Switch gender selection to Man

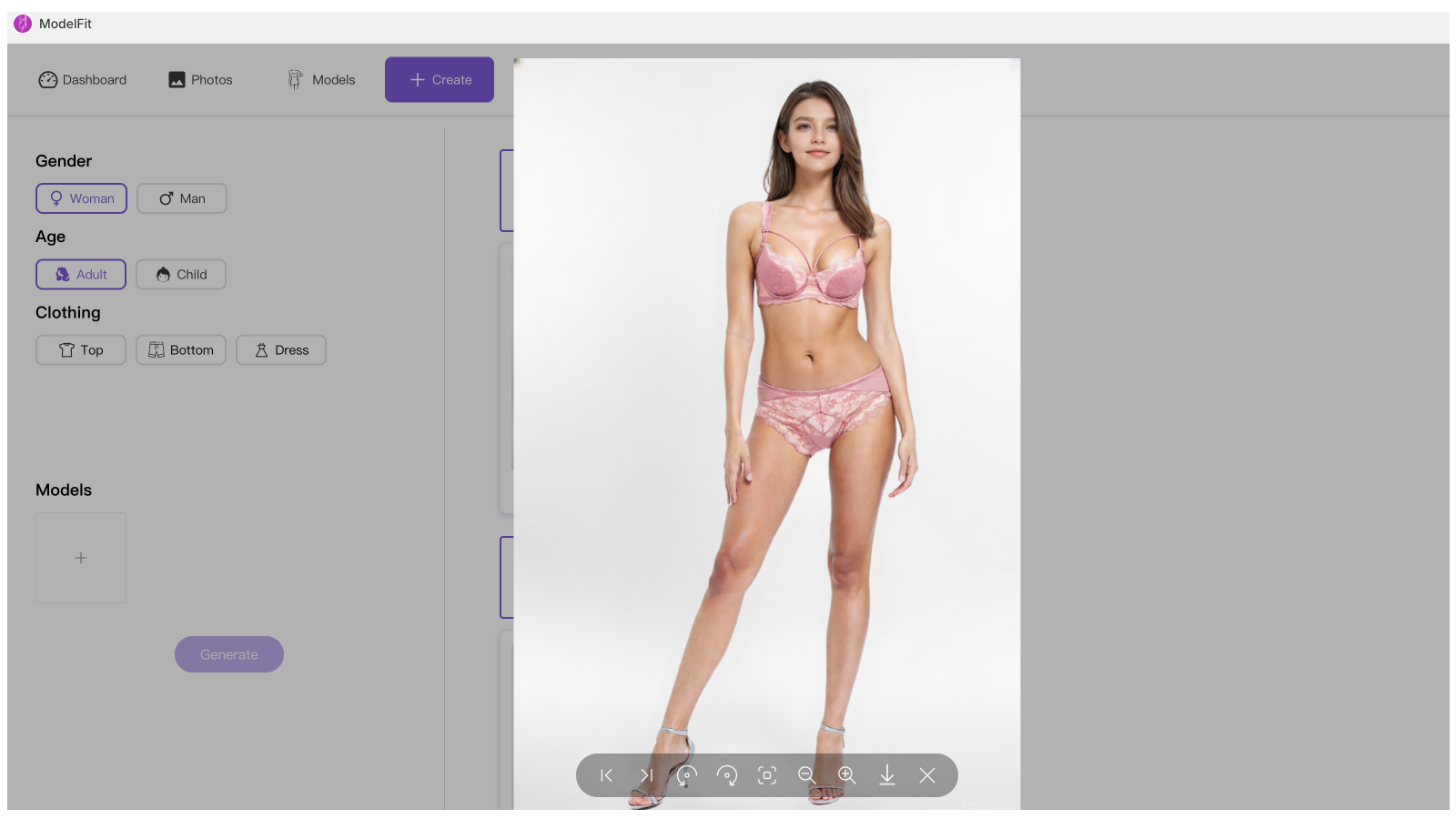[181, 198]
